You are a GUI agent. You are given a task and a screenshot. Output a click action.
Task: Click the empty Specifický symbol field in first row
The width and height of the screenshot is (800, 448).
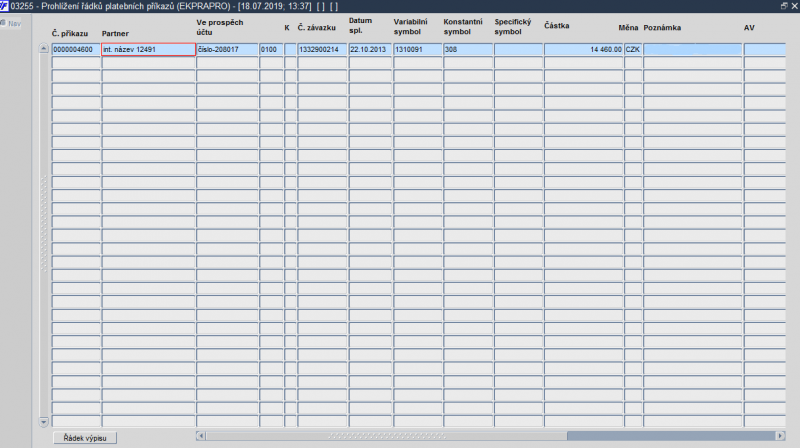[518, 49]
